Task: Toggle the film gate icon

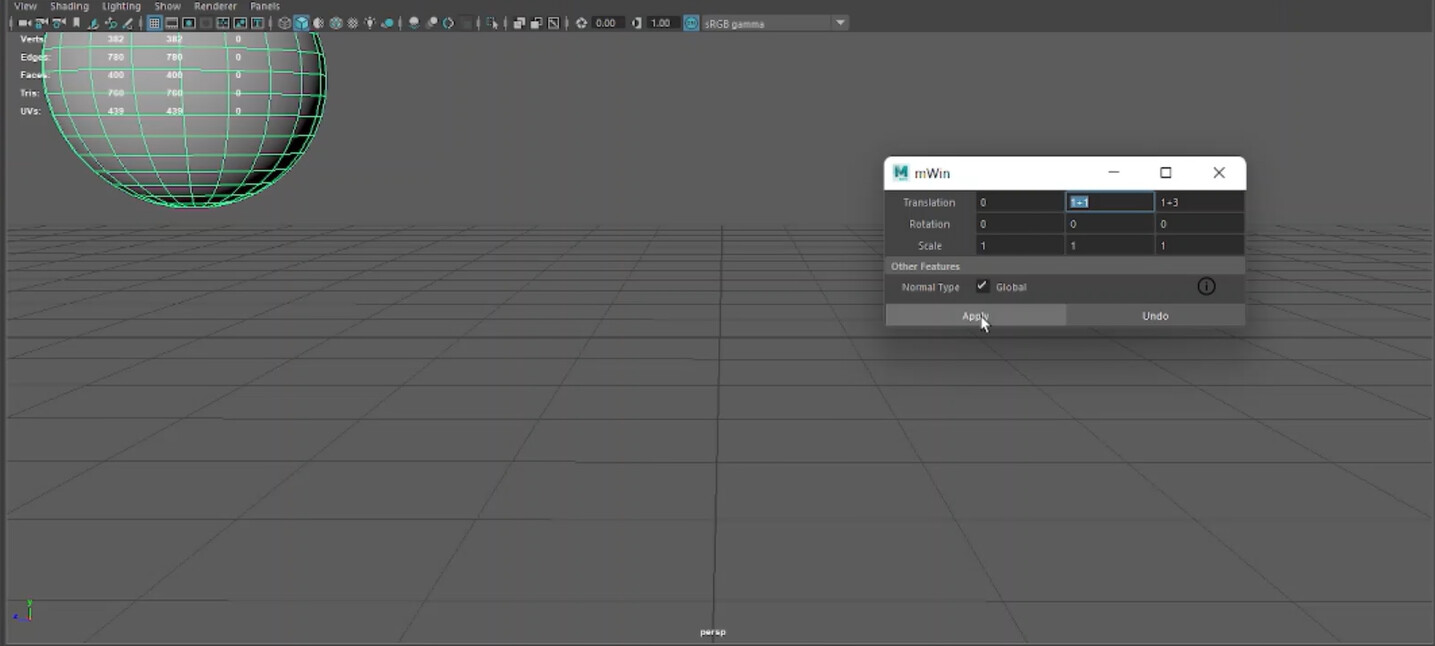Action: (171, 22)
